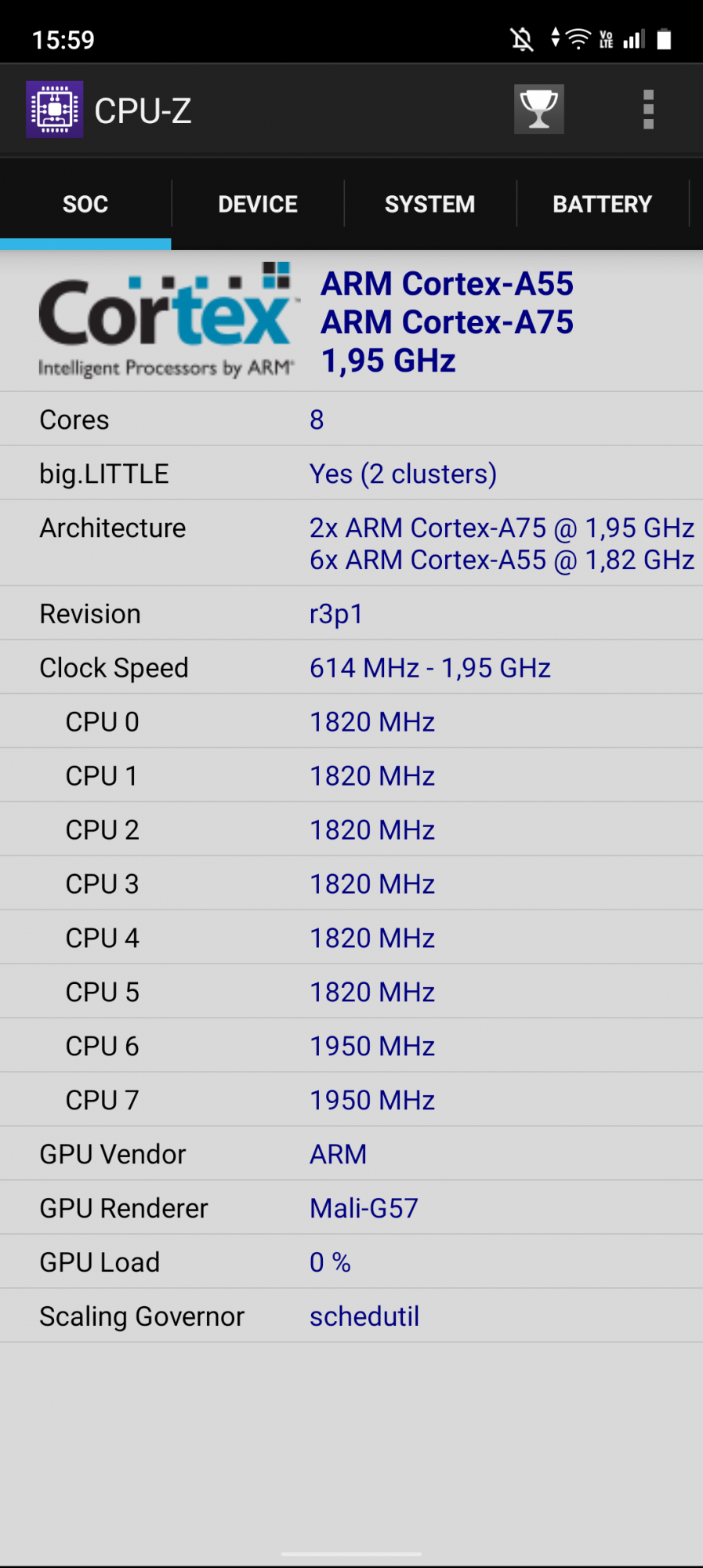Tap the battery status bar icon
Image resolution: width=703 pixels, height=1568 pixels.
664,38
